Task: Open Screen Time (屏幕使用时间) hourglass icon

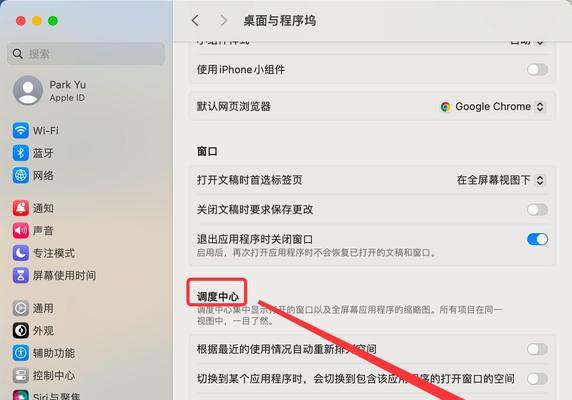Action: (x=21, y=275)
